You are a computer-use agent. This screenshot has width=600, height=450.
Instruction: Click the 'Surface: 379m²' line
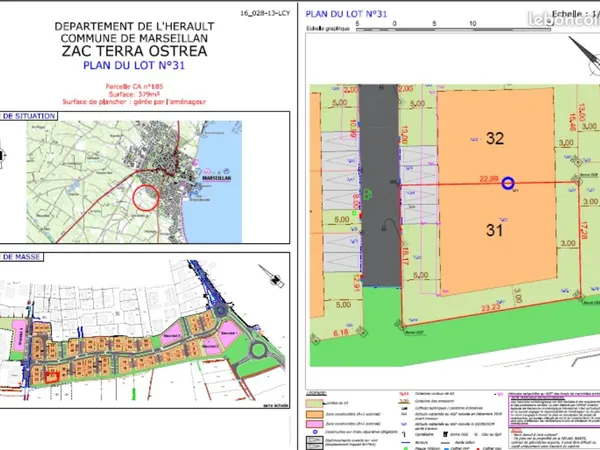pyautogui.click(x=134, y=94)
